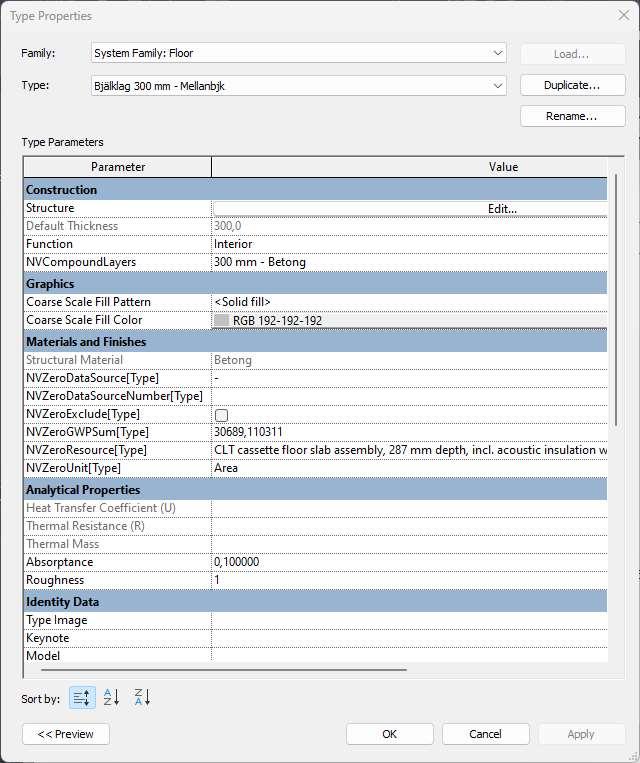Image resolution: width=640 pixels, height=763 pixels.
Task: Toggle the << Preview pane button
Action: click(66, 734)
